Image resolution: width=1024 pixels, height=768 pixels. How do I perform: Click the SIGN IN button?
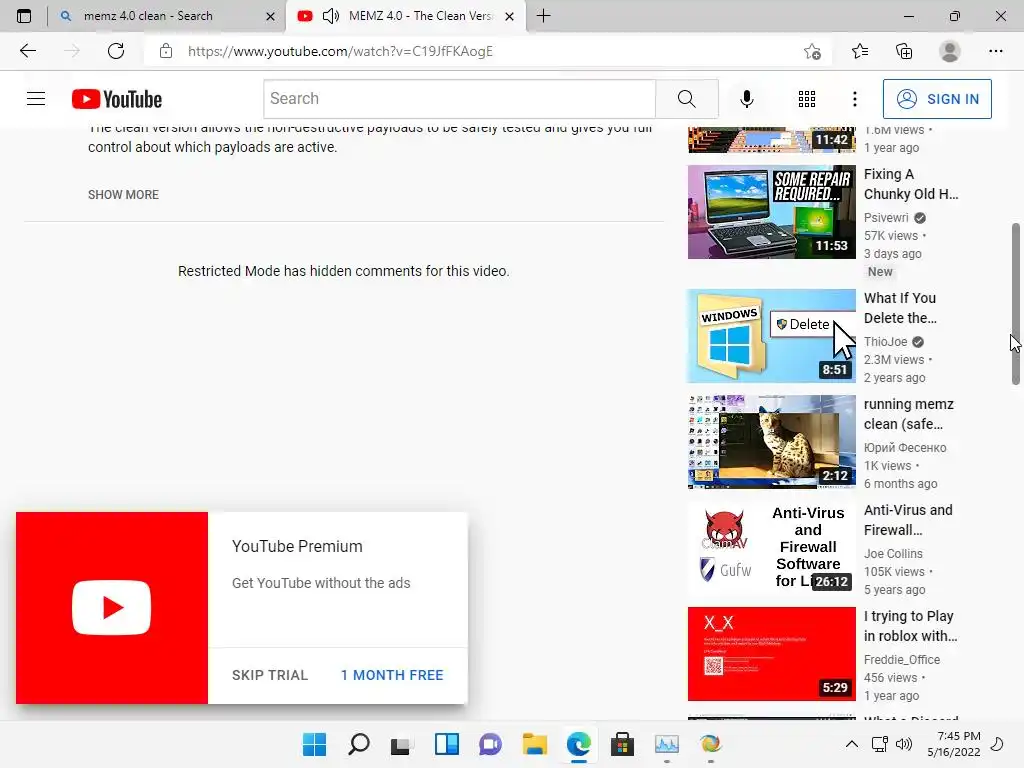pyautogui.click(x=937, y=99)
